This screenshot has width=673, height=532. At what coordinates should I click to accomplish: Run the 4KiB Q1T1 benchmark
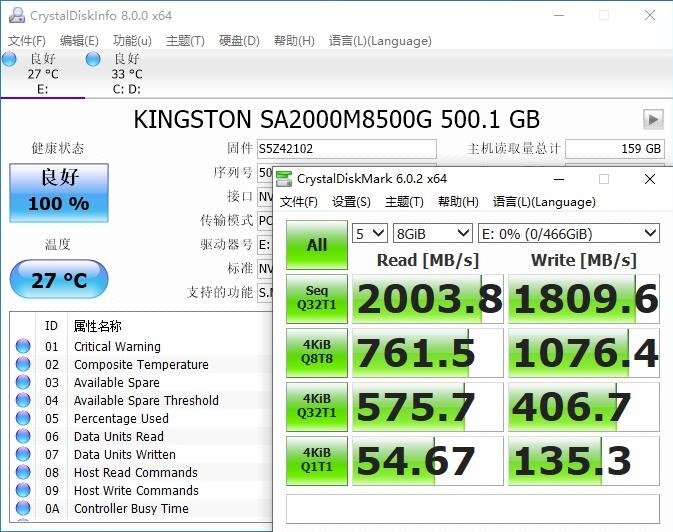click(317, 461)
